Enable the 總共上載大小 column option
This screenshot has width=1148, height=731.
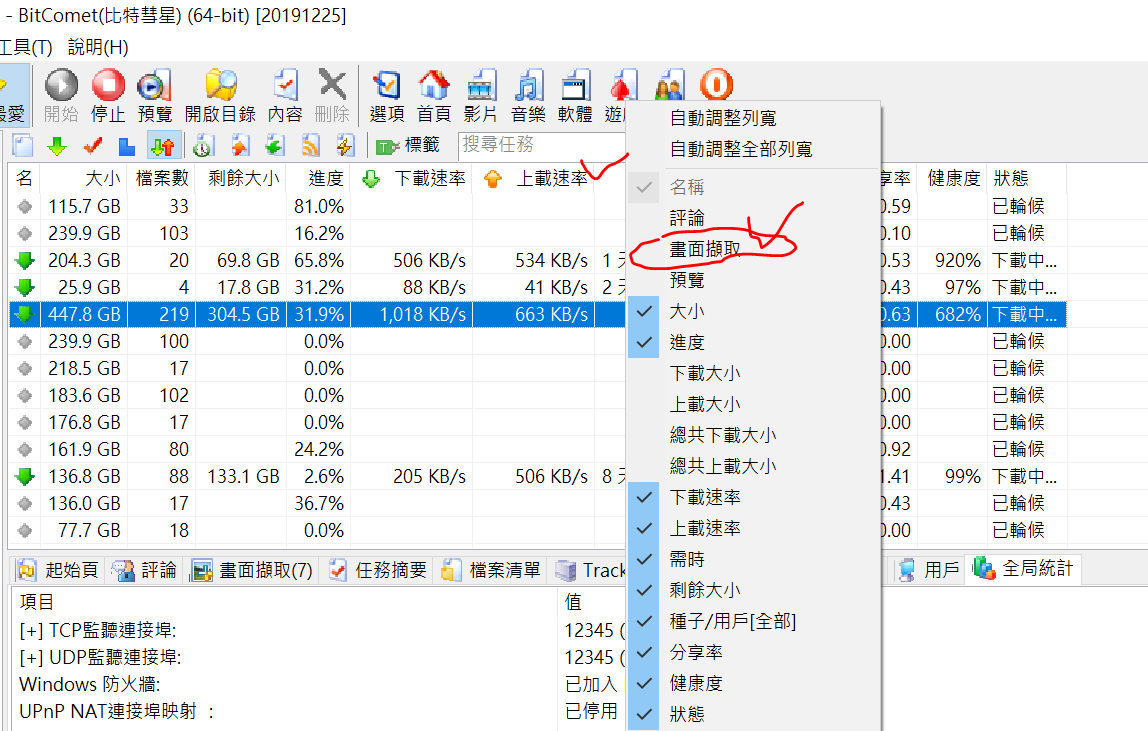tap(754, 467)
